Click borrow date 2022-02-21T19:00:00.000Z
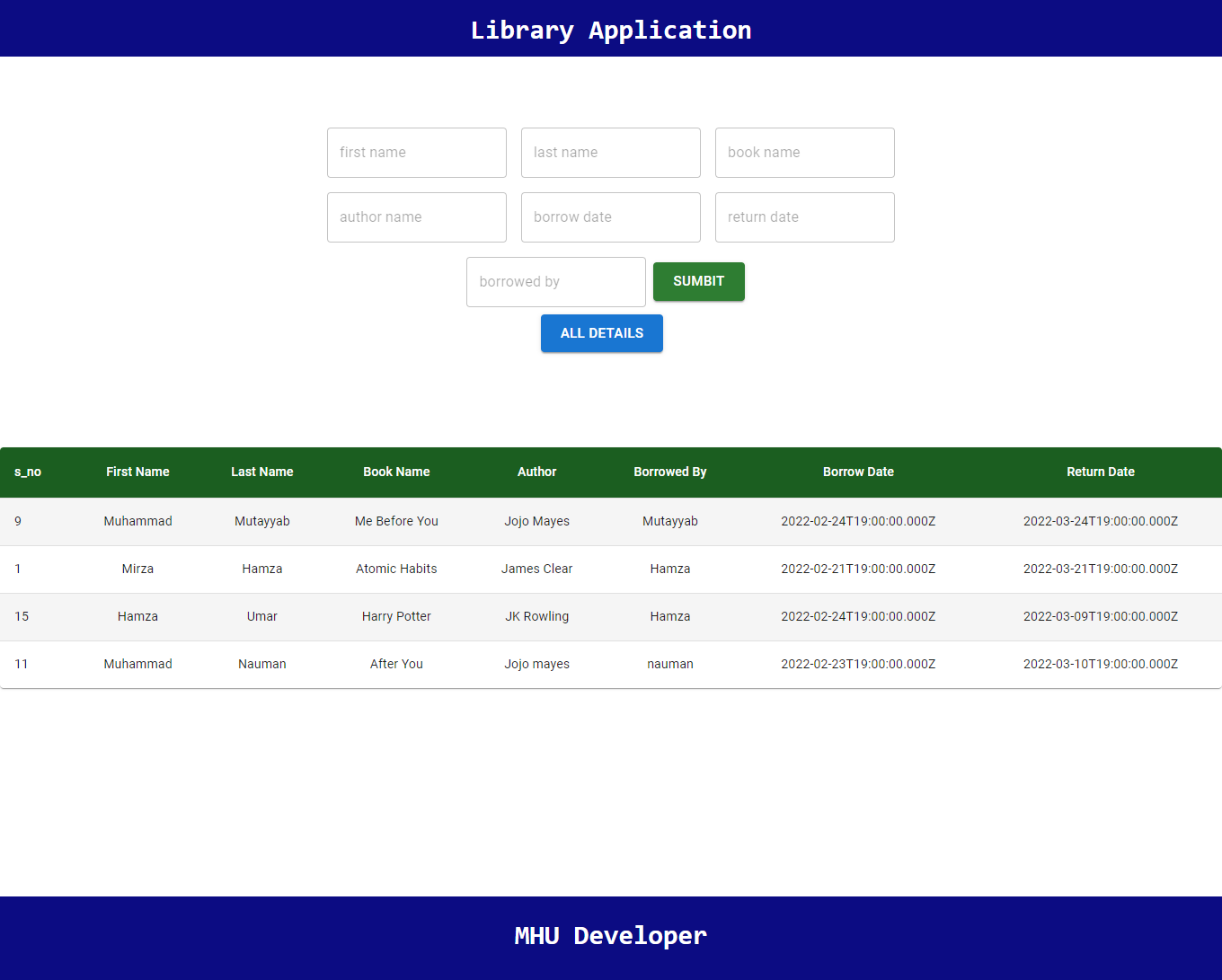The width and height of the screenshot is (1222, 980). [858, 569]
